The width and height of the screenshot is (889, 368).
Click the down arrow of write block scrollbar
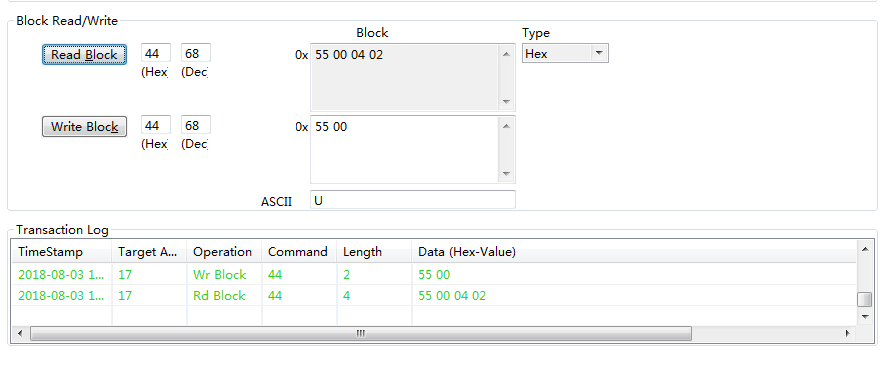[x=506, y=174]
